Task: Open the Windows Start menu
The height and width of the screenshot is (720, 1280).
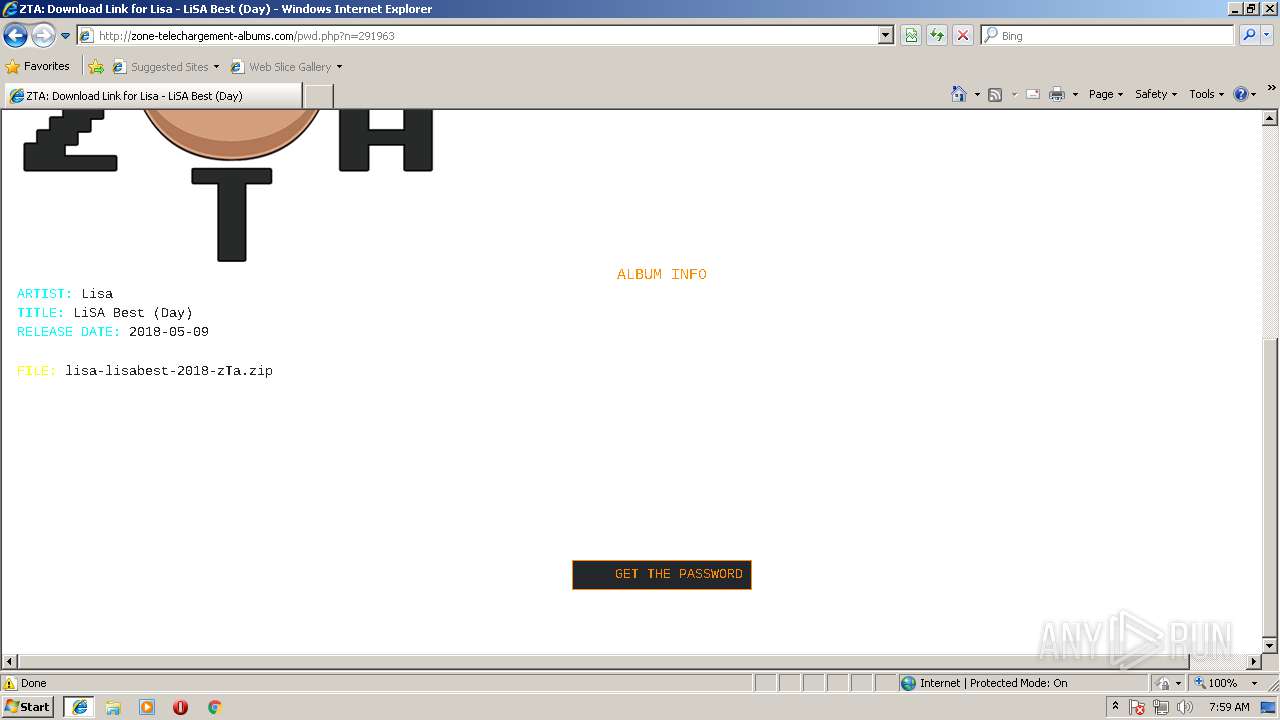Action: point(28,706)
